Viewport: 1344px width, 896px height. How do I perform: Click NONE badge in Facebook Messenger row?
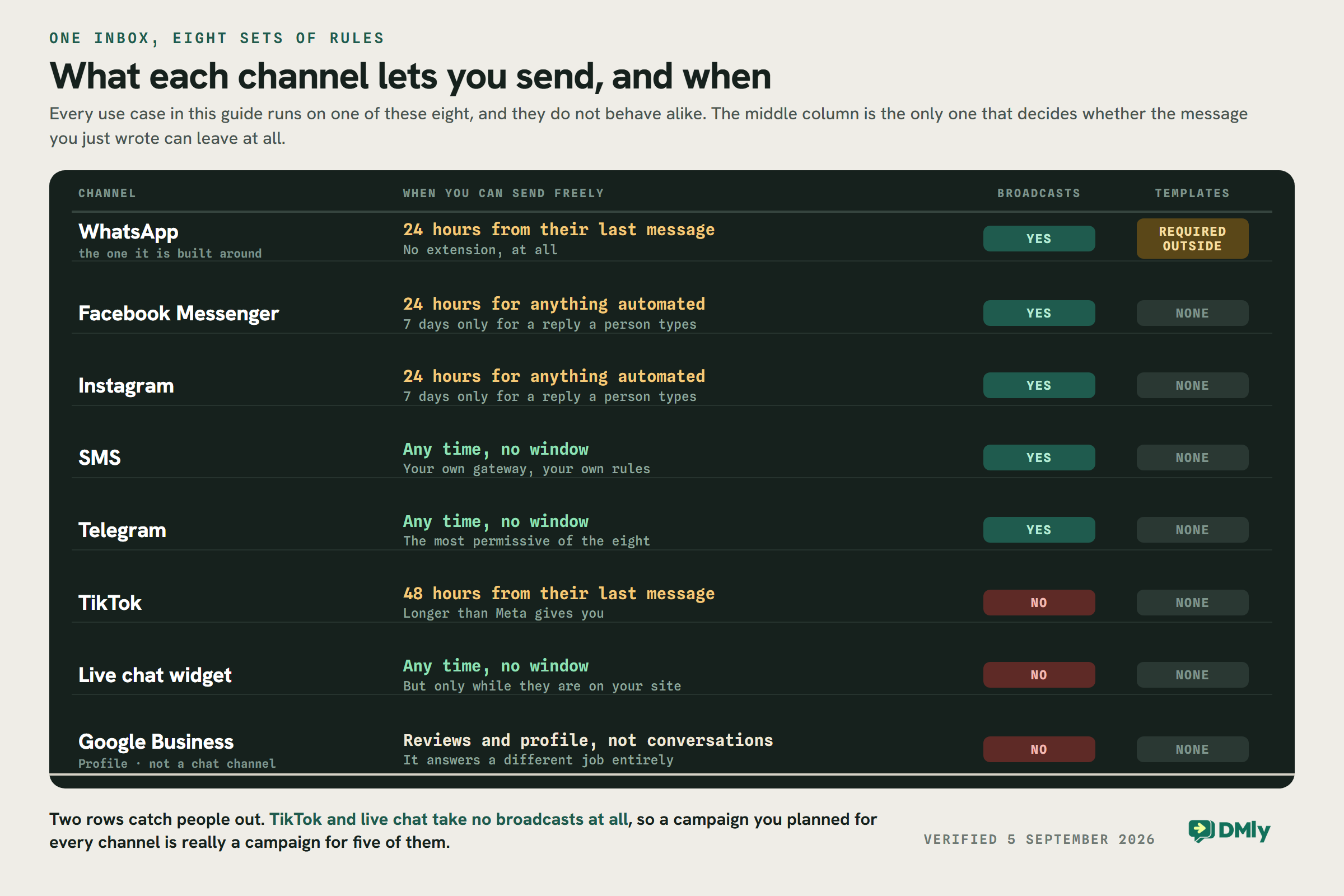[1192, 313]
